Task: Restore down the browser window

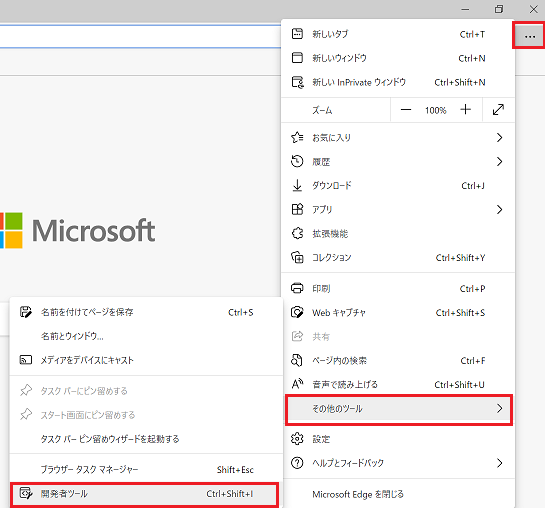Action: coord(499,9)
